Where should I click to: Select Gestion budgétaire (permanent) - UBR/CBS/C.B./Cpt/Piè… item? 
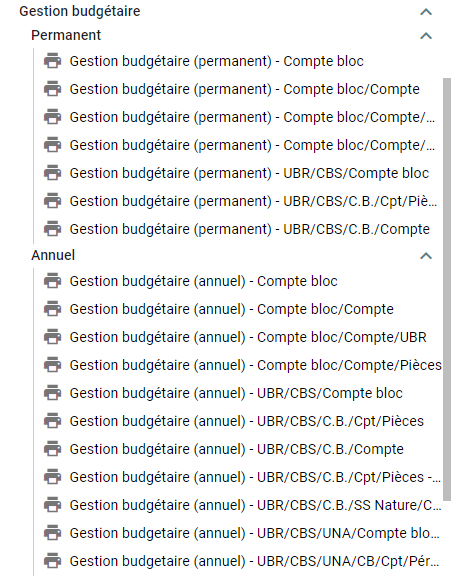(253, 201)
